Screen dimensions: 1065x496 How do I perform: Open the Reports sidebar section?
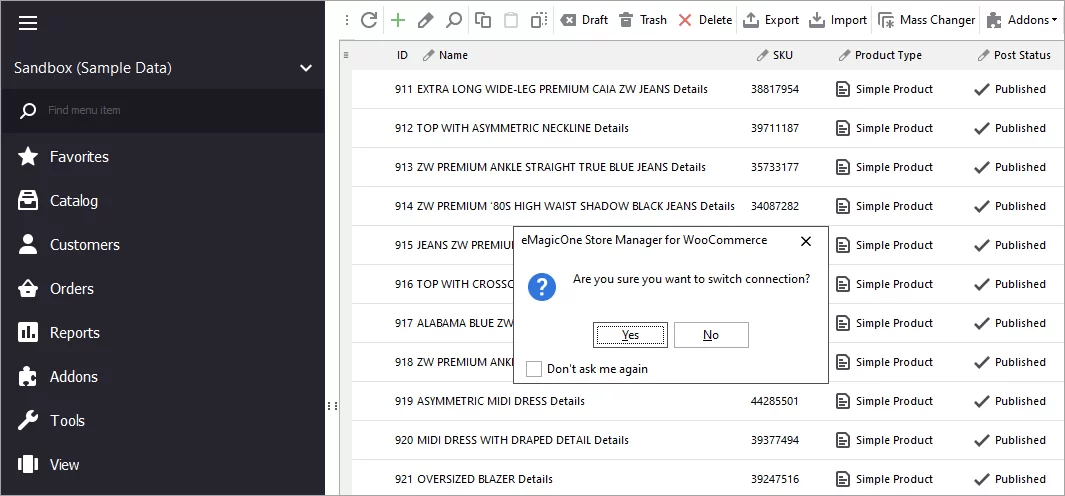tap(74, 333)
